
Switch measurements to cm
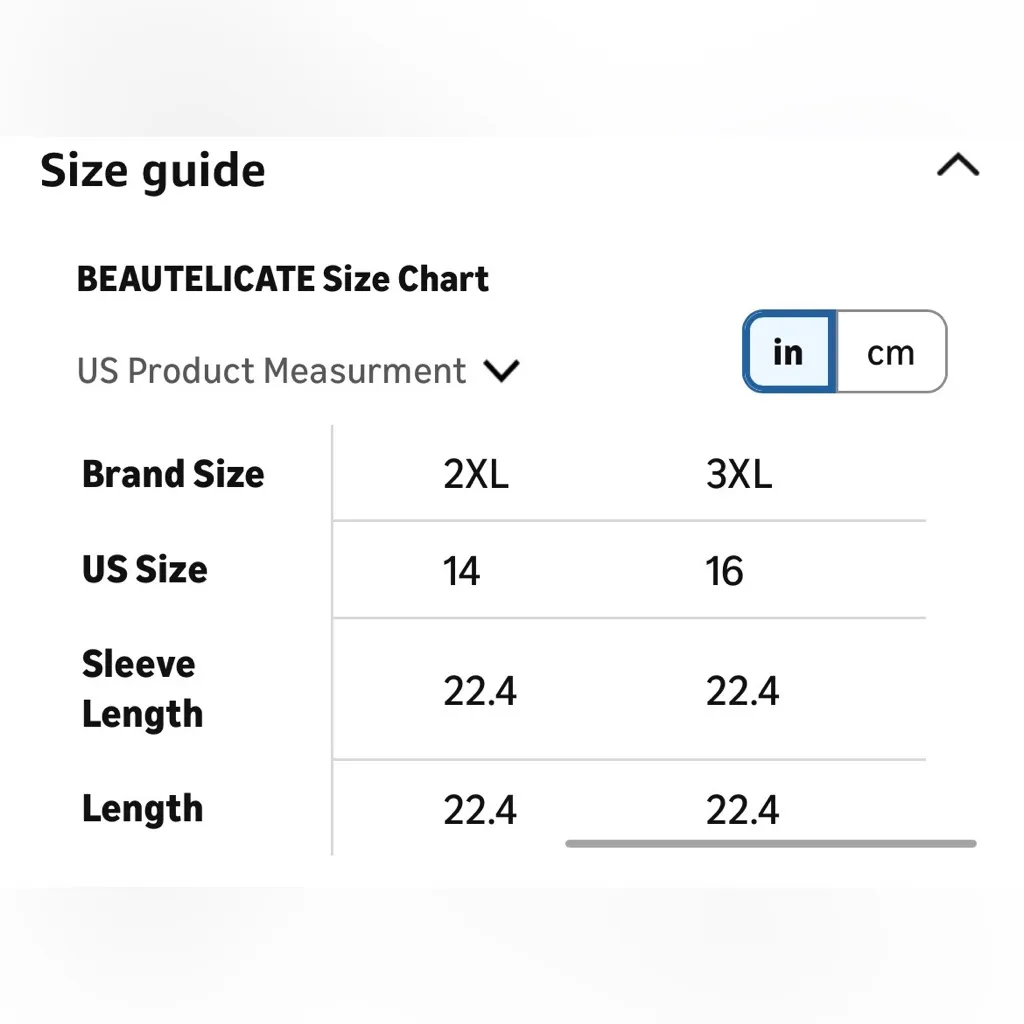[x=890, y=352]
